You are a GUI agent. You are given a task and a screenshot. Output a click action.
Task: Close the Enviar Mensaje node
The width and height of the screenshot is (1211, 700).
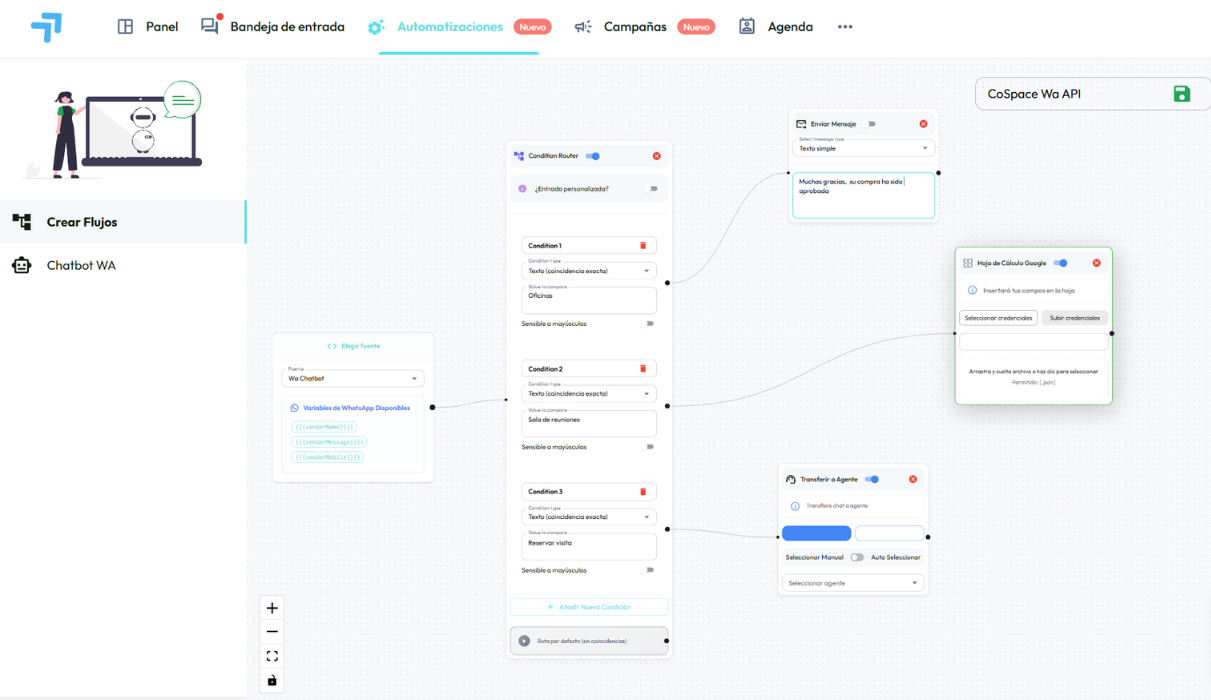[923, 124]
